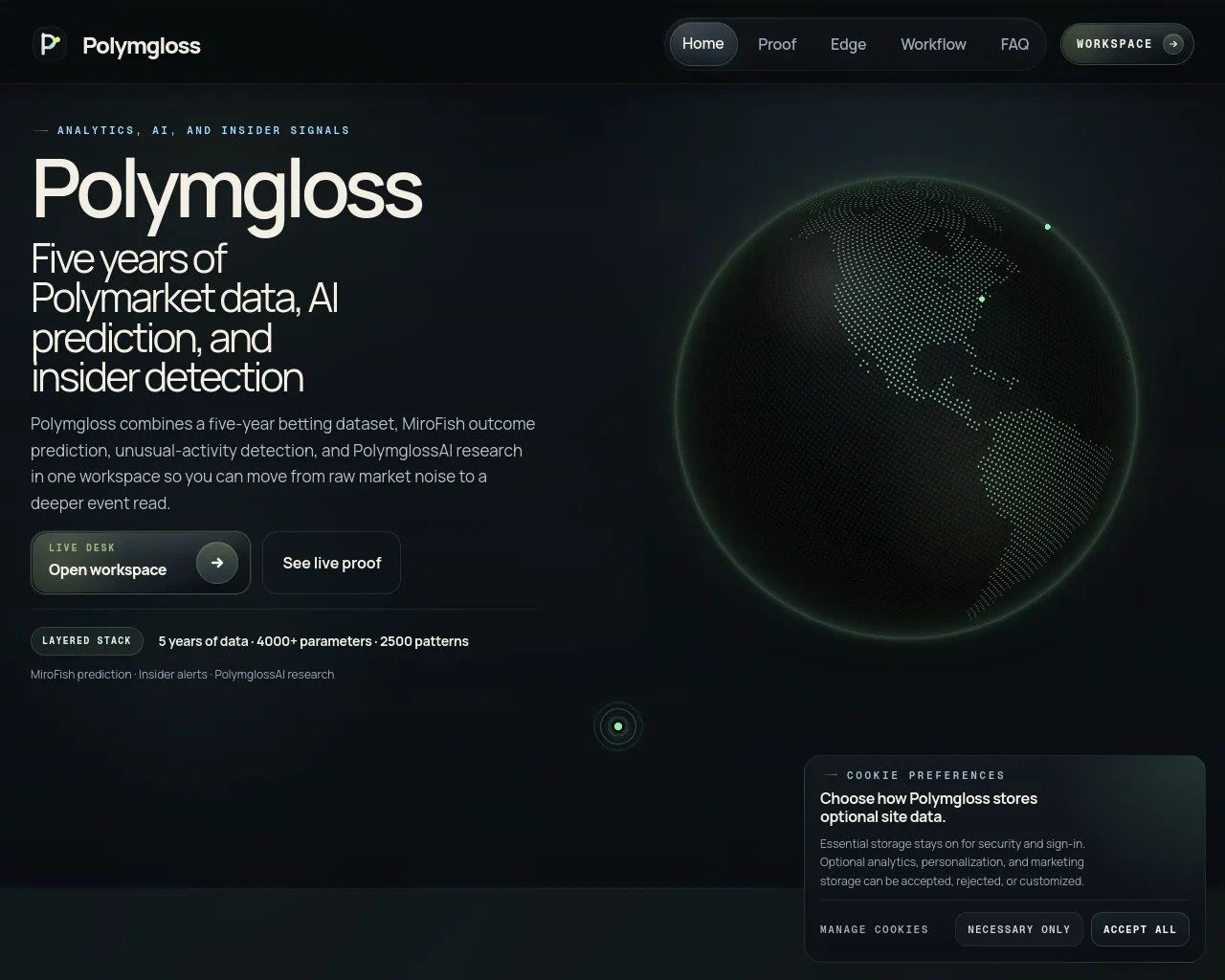
Task: Click the green dot at globe's upper edge
Action: (1048, 227)
